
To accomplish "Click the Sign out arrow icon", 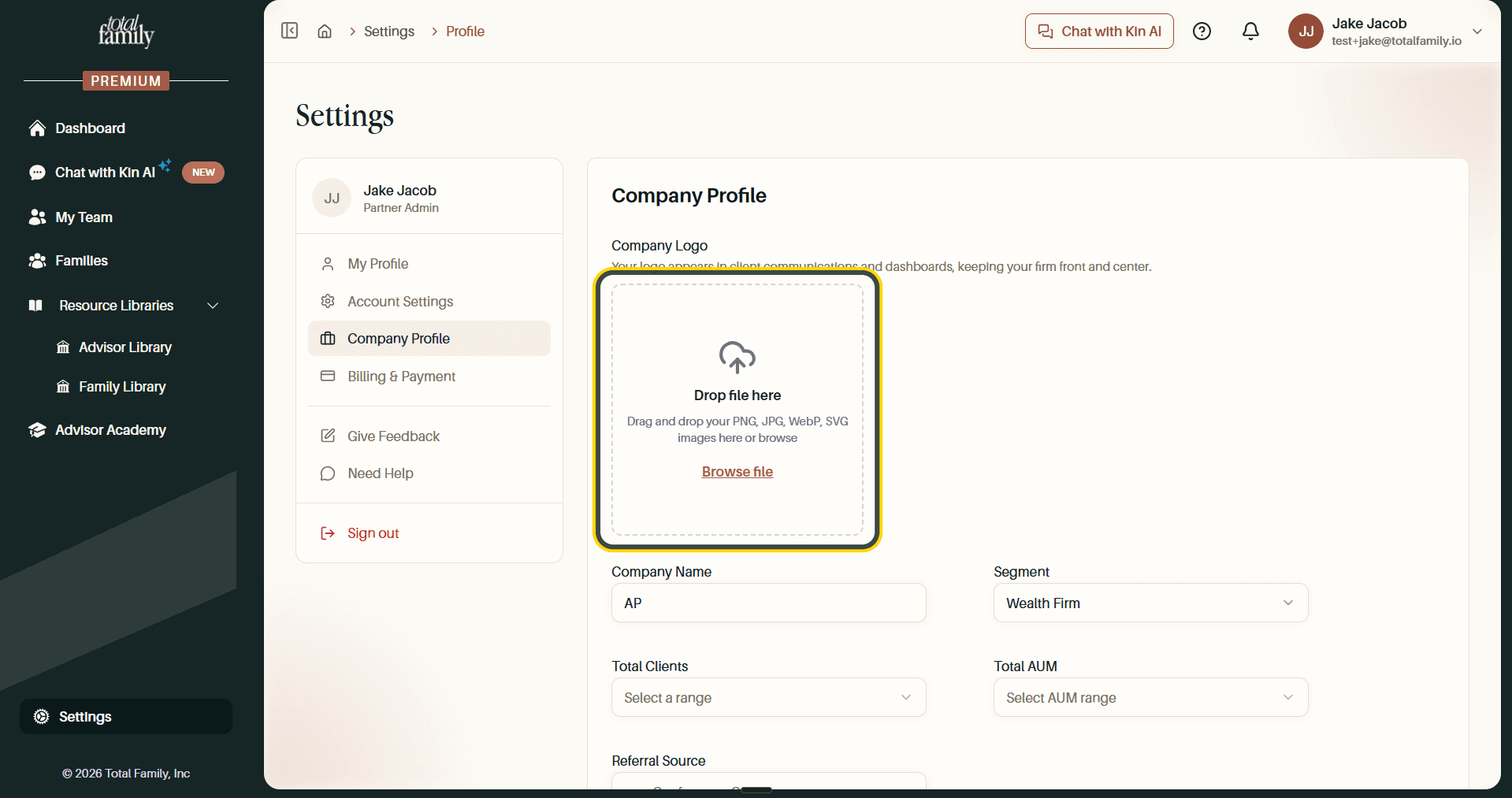I will [328, 533].
